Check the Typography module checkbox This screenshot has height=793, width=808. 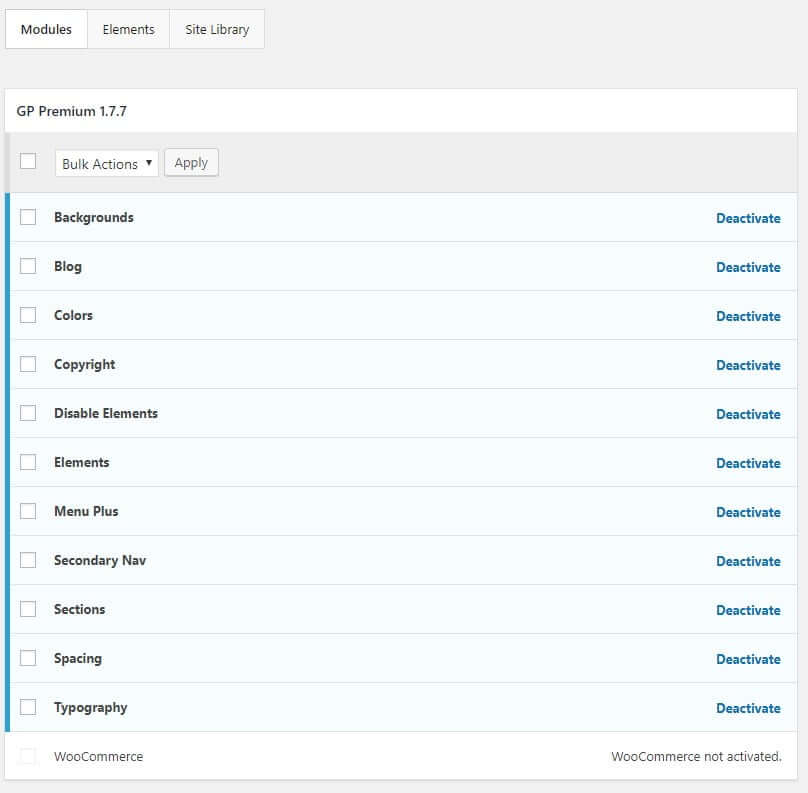[28, 706]
